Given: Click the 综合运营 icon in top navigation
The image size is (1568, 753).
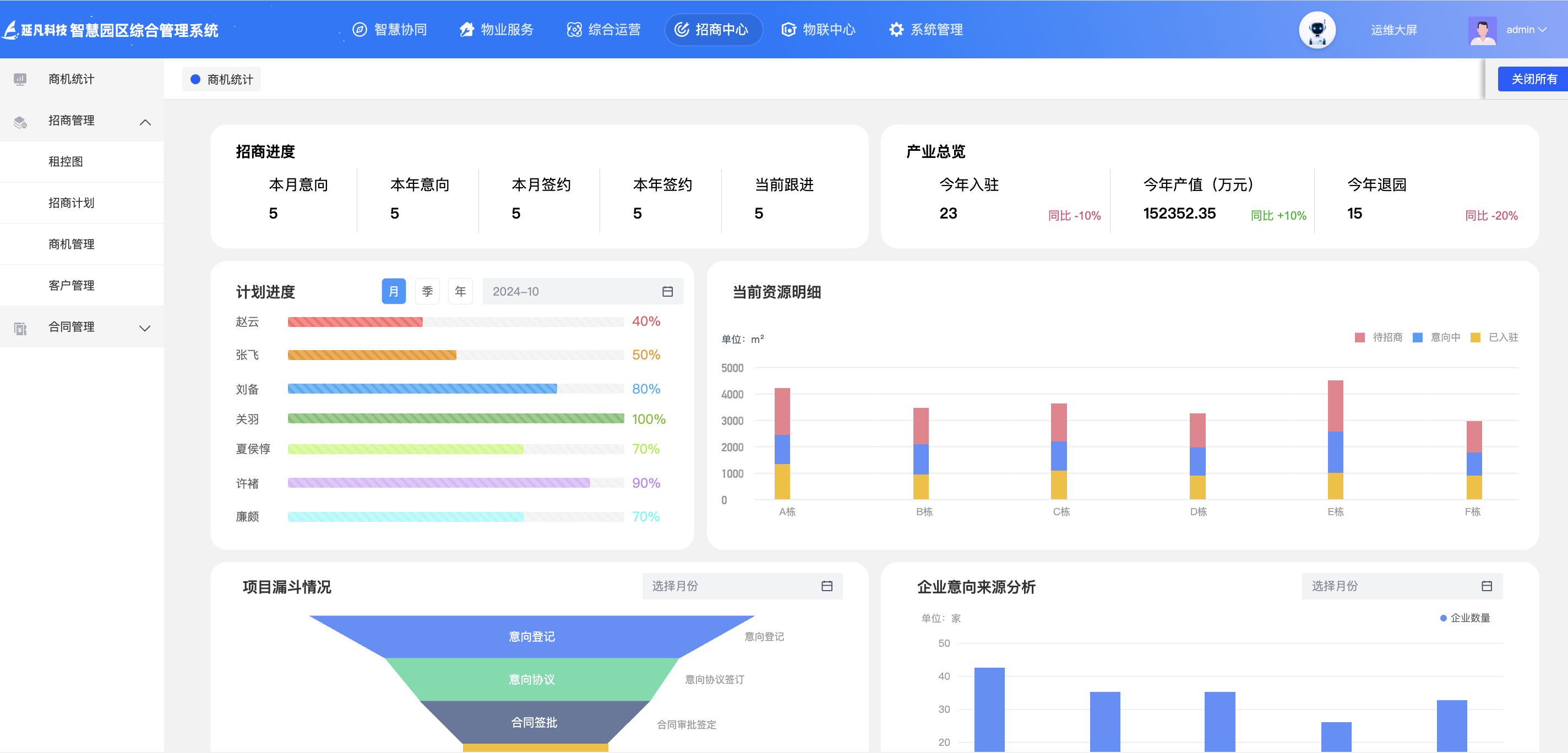Looking at the screenshot, I should [574, 30].
